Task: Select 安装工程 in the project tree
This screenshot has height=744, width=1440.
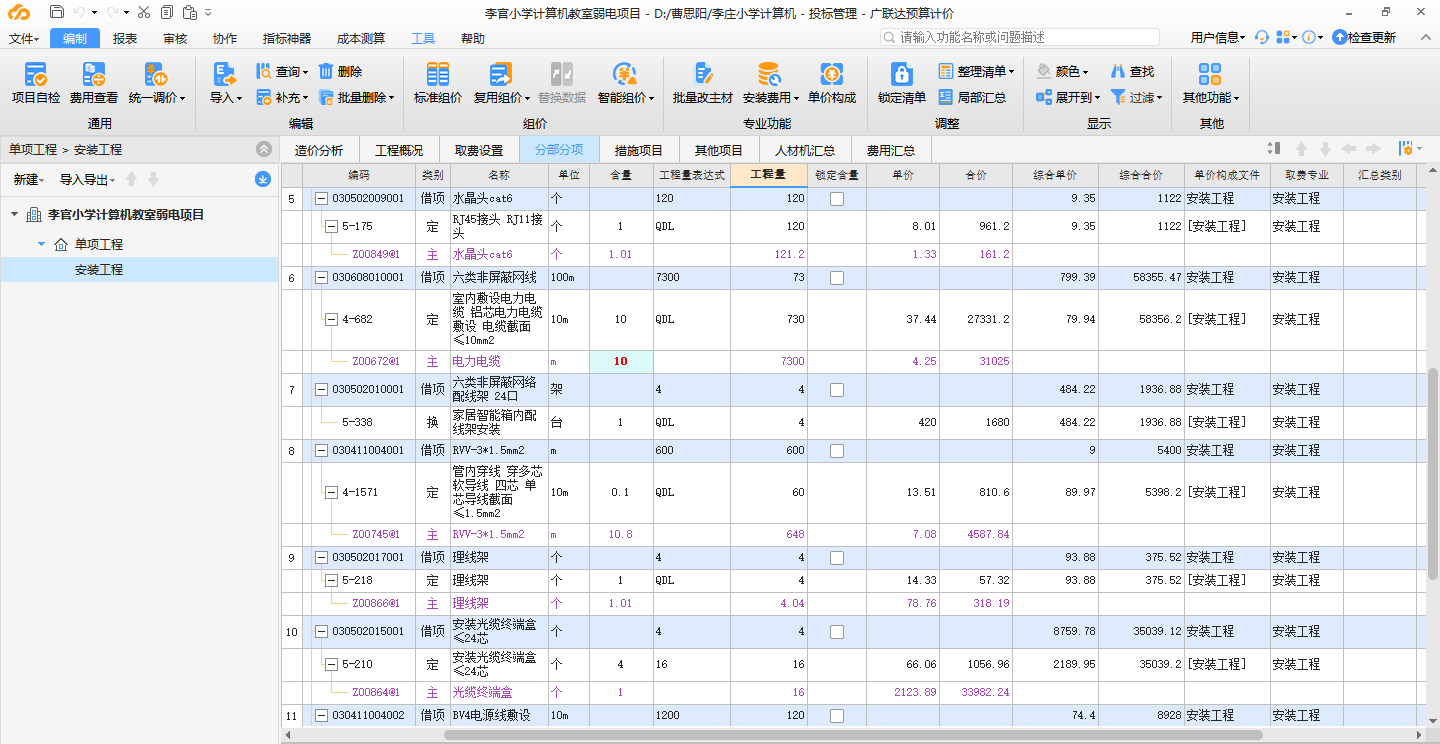Action: (98, 270)
